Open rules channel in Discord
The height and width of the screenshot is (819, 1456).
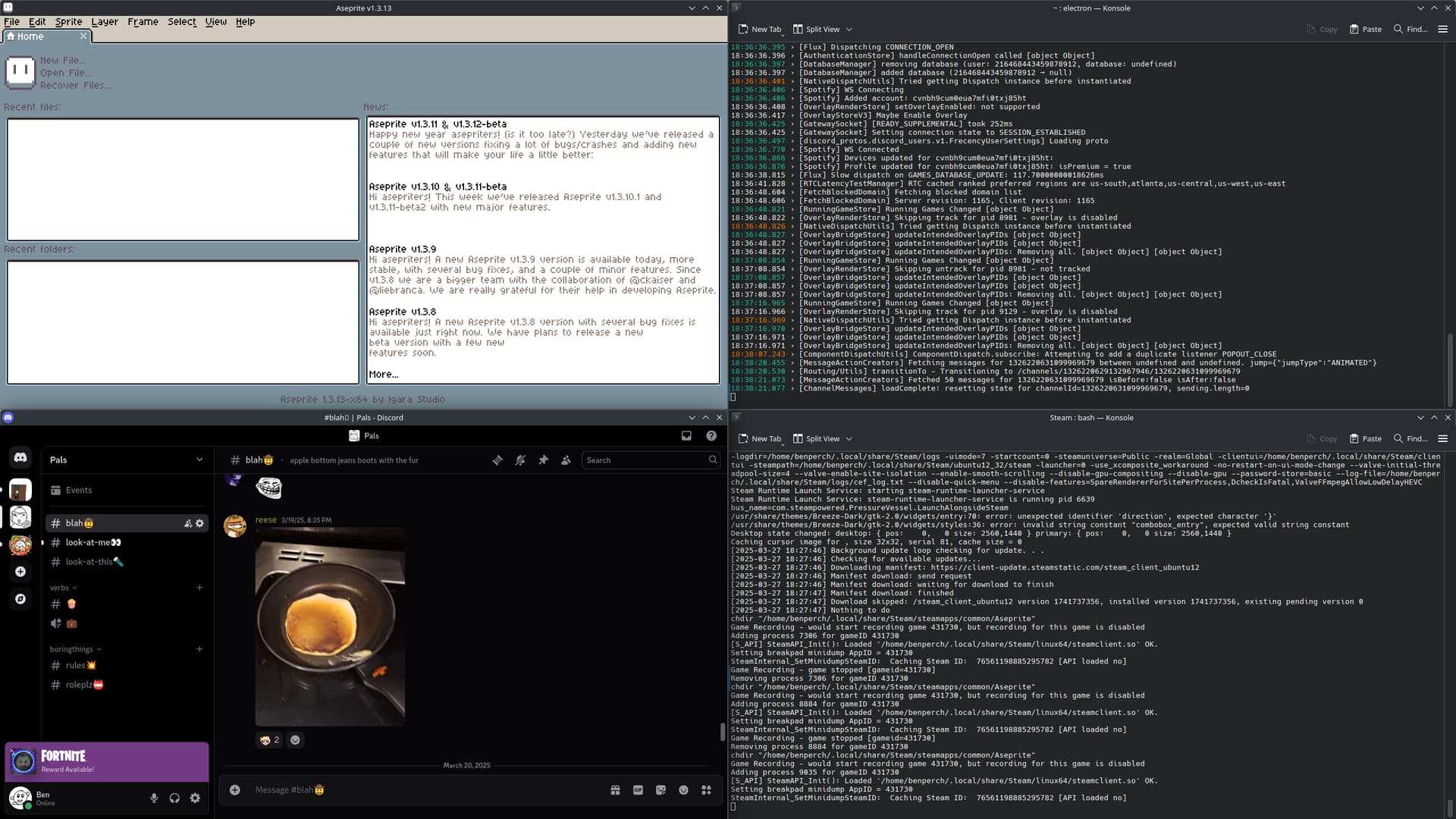click(125, 666)
